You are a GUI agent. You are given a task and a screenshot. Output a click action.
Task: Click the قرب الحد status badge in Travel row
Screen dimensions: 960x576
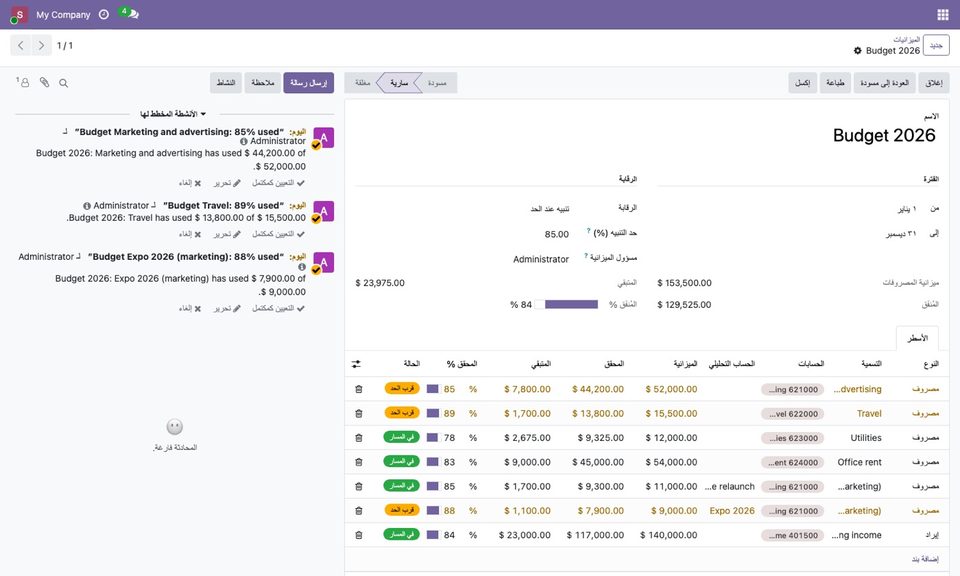402,413
